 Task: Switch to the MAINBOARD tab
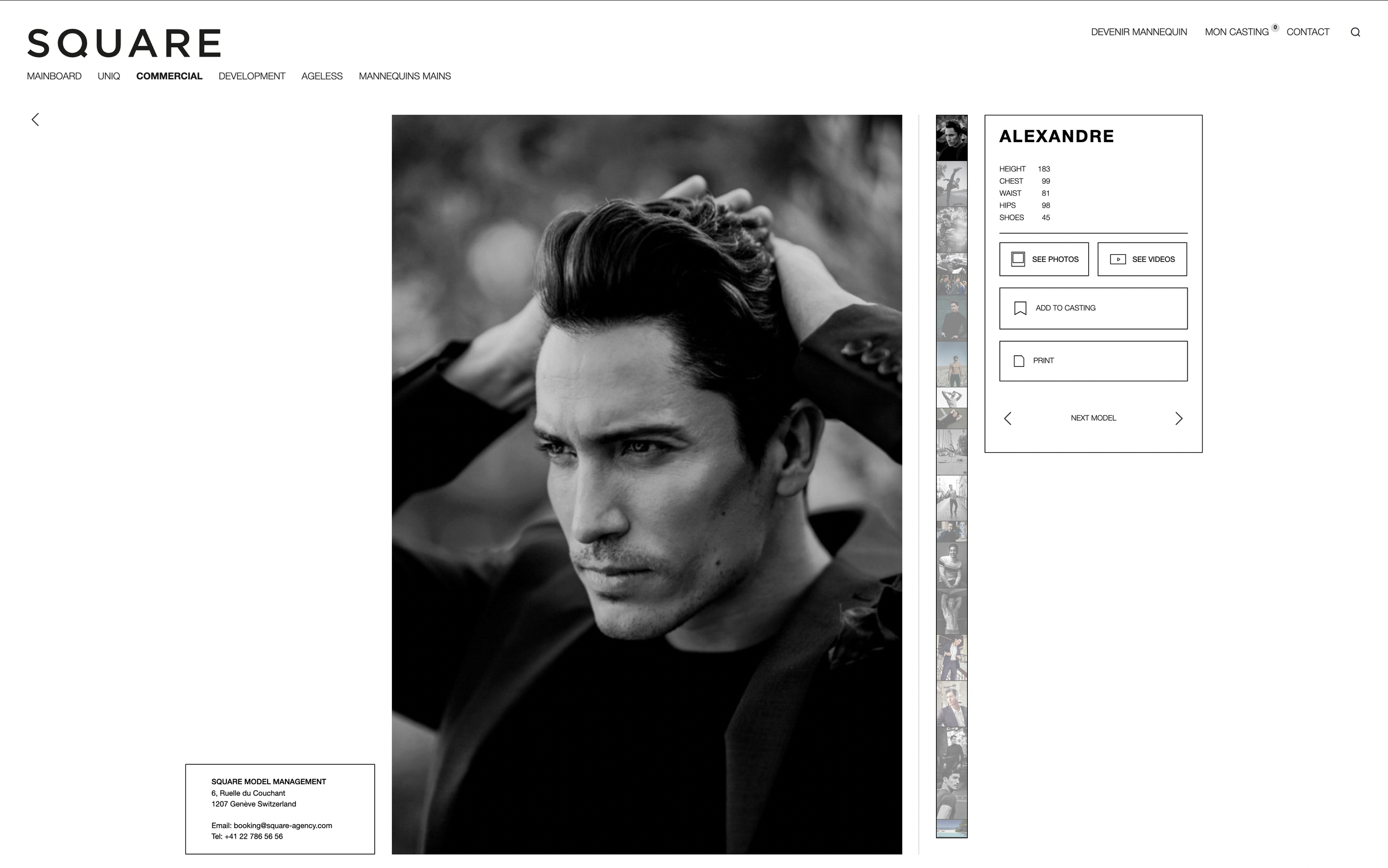tap(54, 76)
